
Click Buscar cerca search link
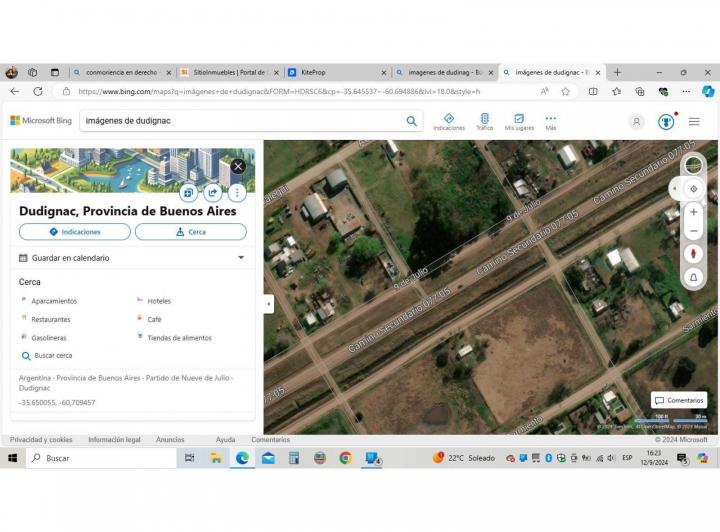(47, 356)
